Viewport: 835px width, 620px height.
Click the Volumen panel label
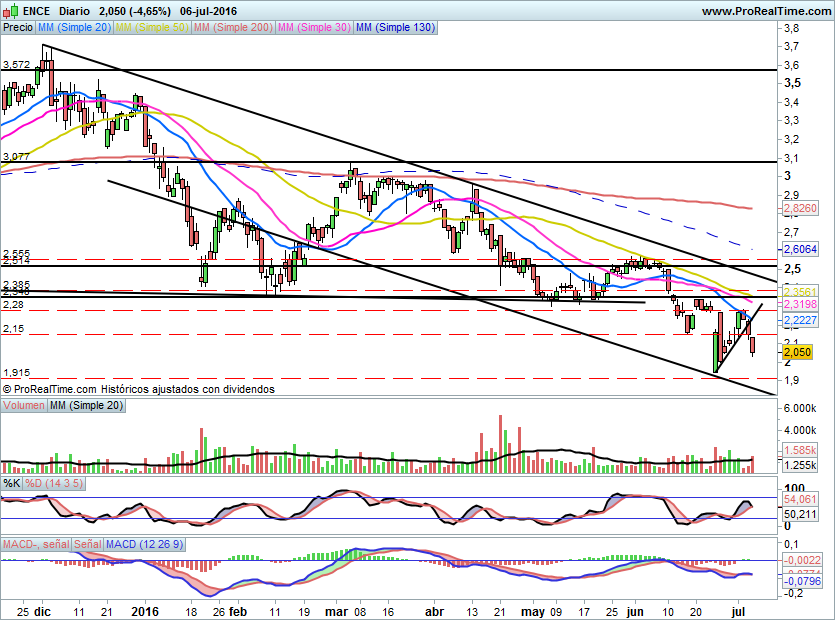point(24,405)
